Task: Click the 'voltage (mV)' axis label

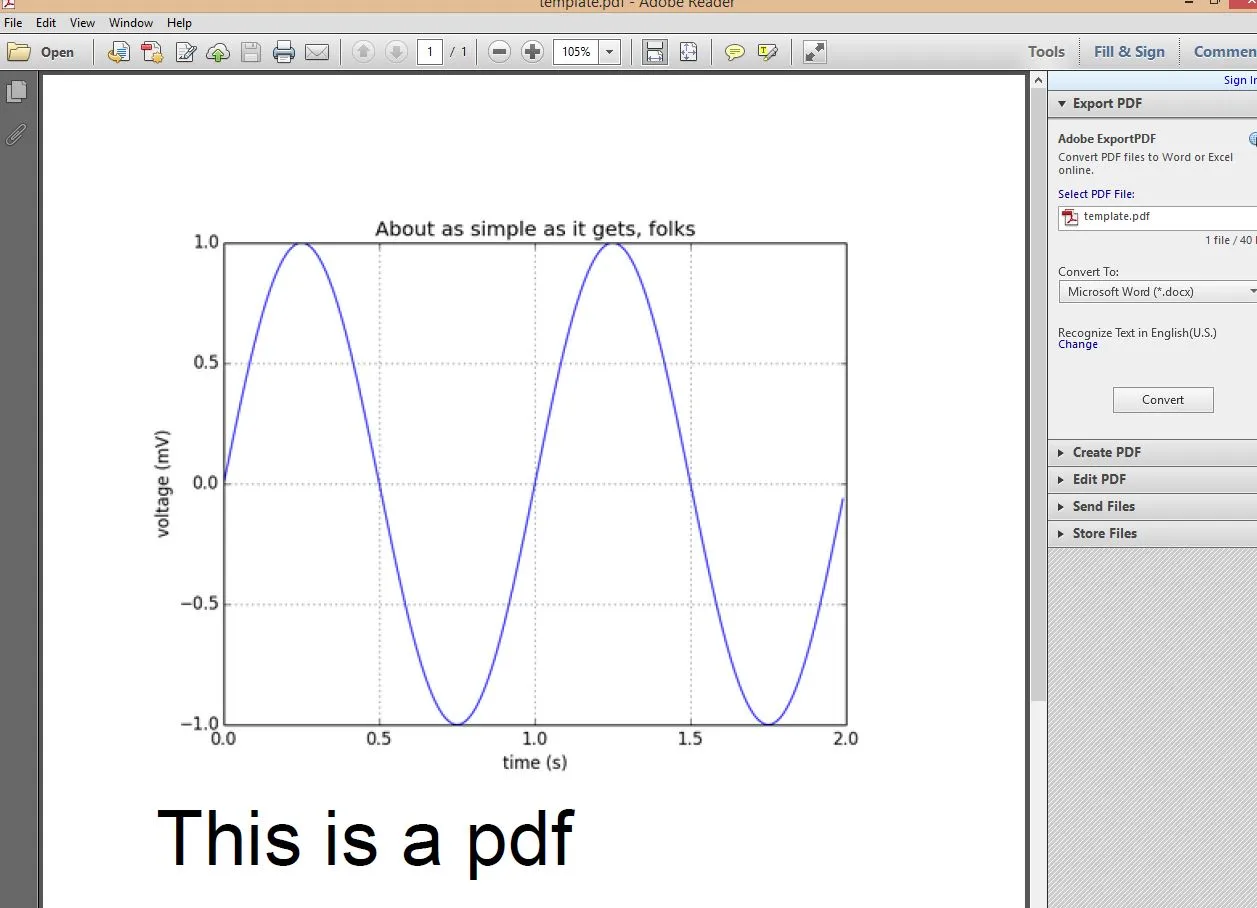Action: [163, 484]
